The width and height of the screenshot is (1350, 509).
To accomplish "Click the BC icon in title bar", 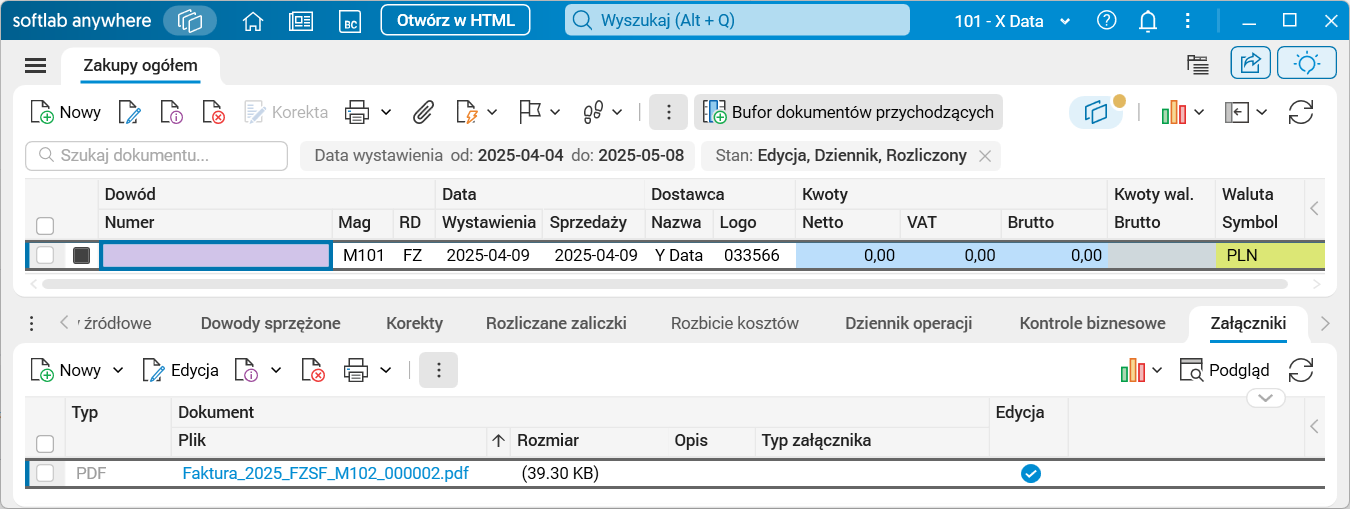I will coord(349,21).
